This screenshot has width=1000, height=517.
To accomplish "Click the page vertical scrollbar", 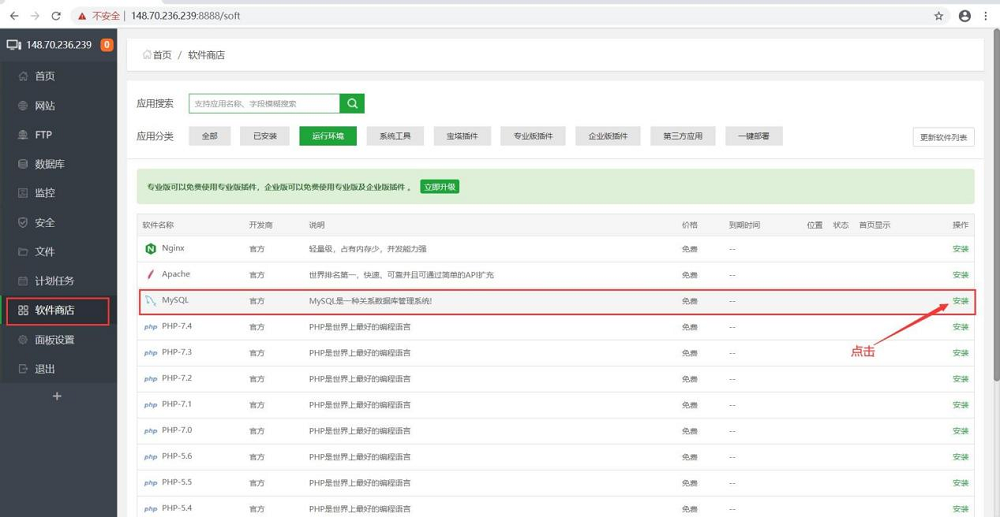I will [996, 207].
